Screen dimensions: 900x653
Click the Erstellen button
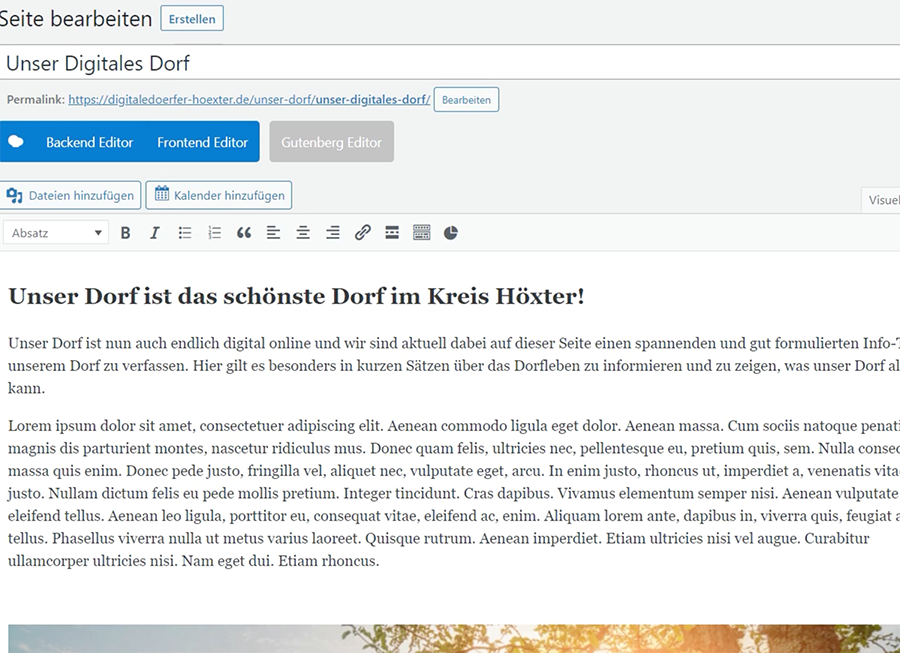coord(192,19)
